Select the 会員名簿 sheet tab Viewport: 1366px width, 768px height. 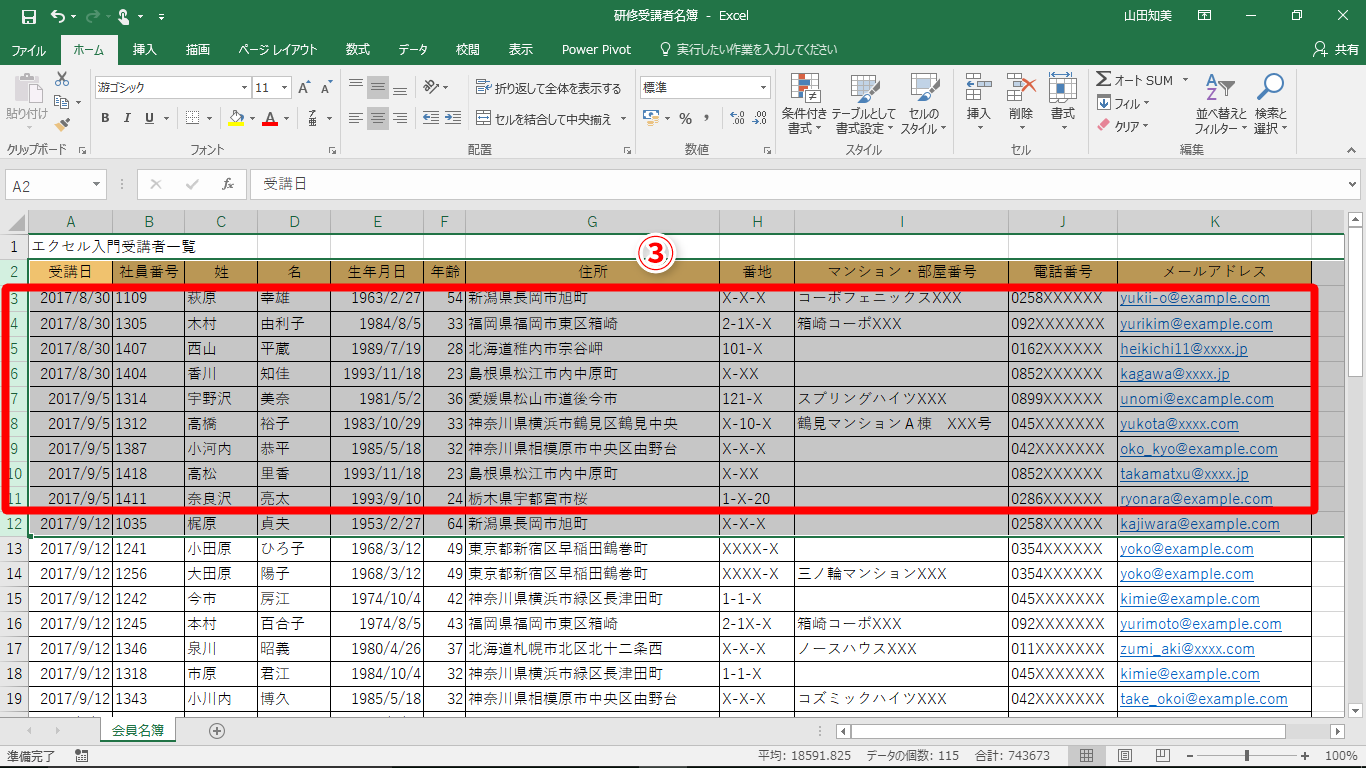138,731
